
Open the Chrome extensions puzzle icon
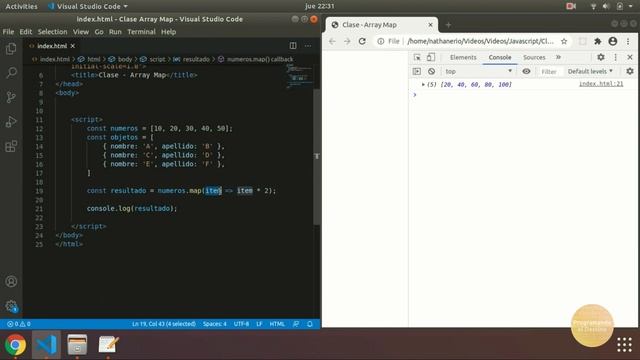[x=598, y=41]
